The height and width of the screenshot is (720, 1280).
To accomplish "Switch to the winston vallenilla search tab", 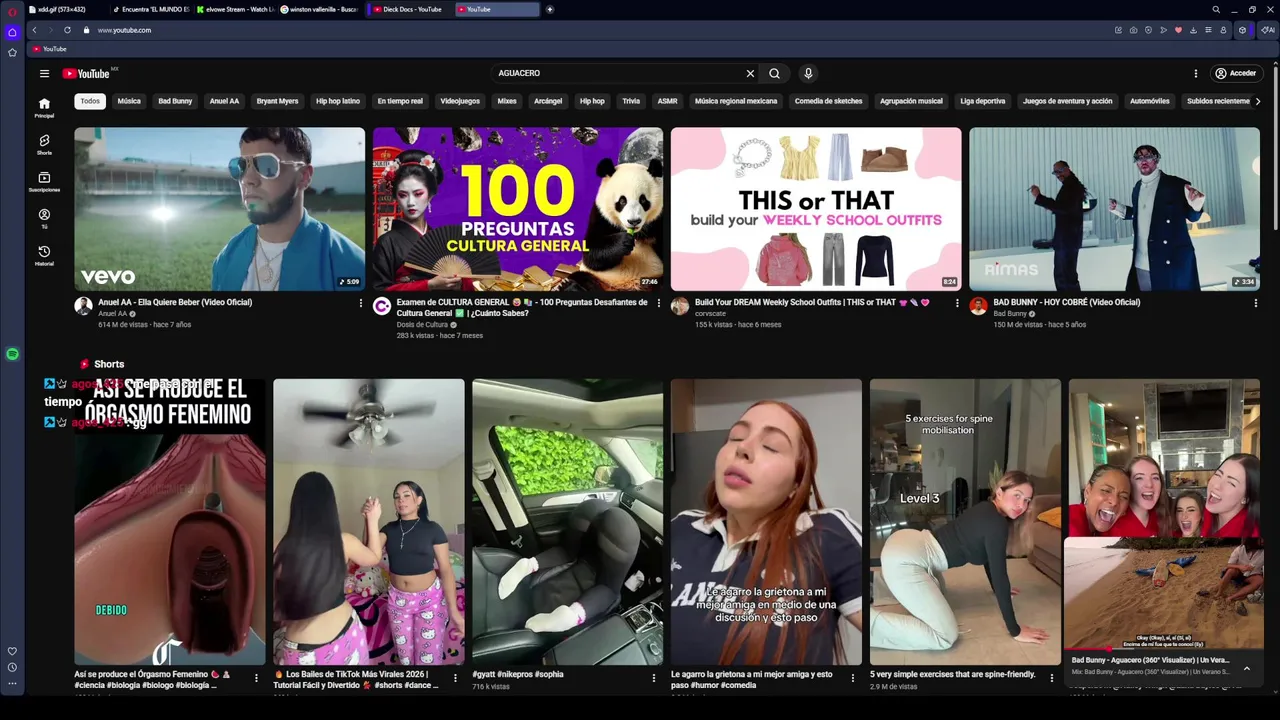I will pyautogui.click(x=320, y=9).
